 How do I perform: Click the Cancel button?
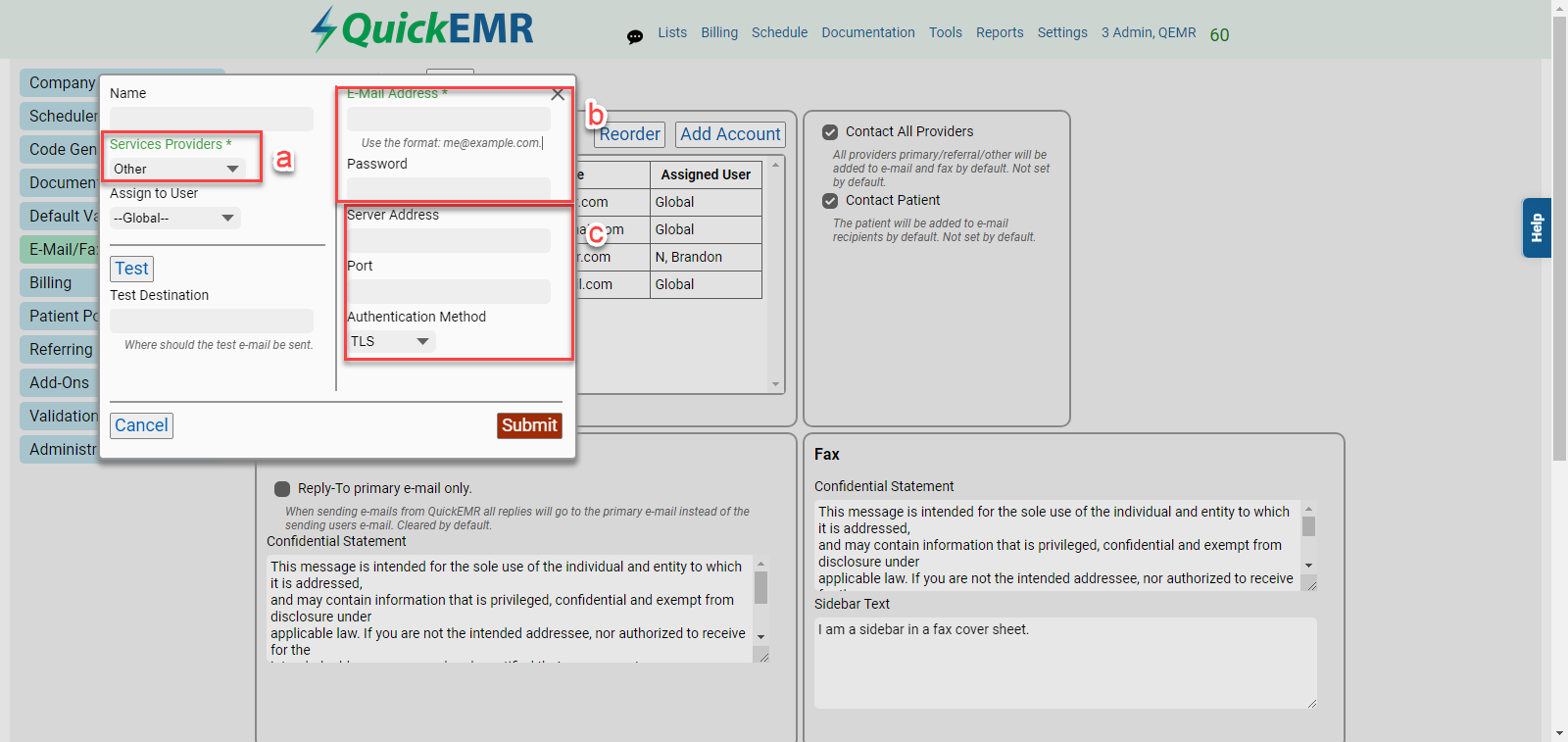141,425
